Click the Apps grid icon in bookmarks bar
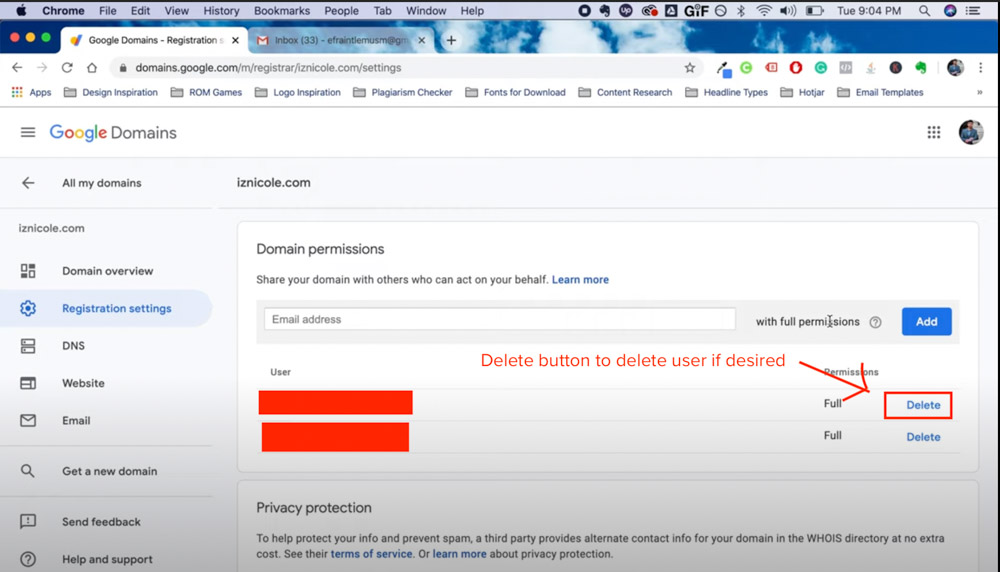The width and height of the screenshot is (1000, 572). (x=17, y=92)
